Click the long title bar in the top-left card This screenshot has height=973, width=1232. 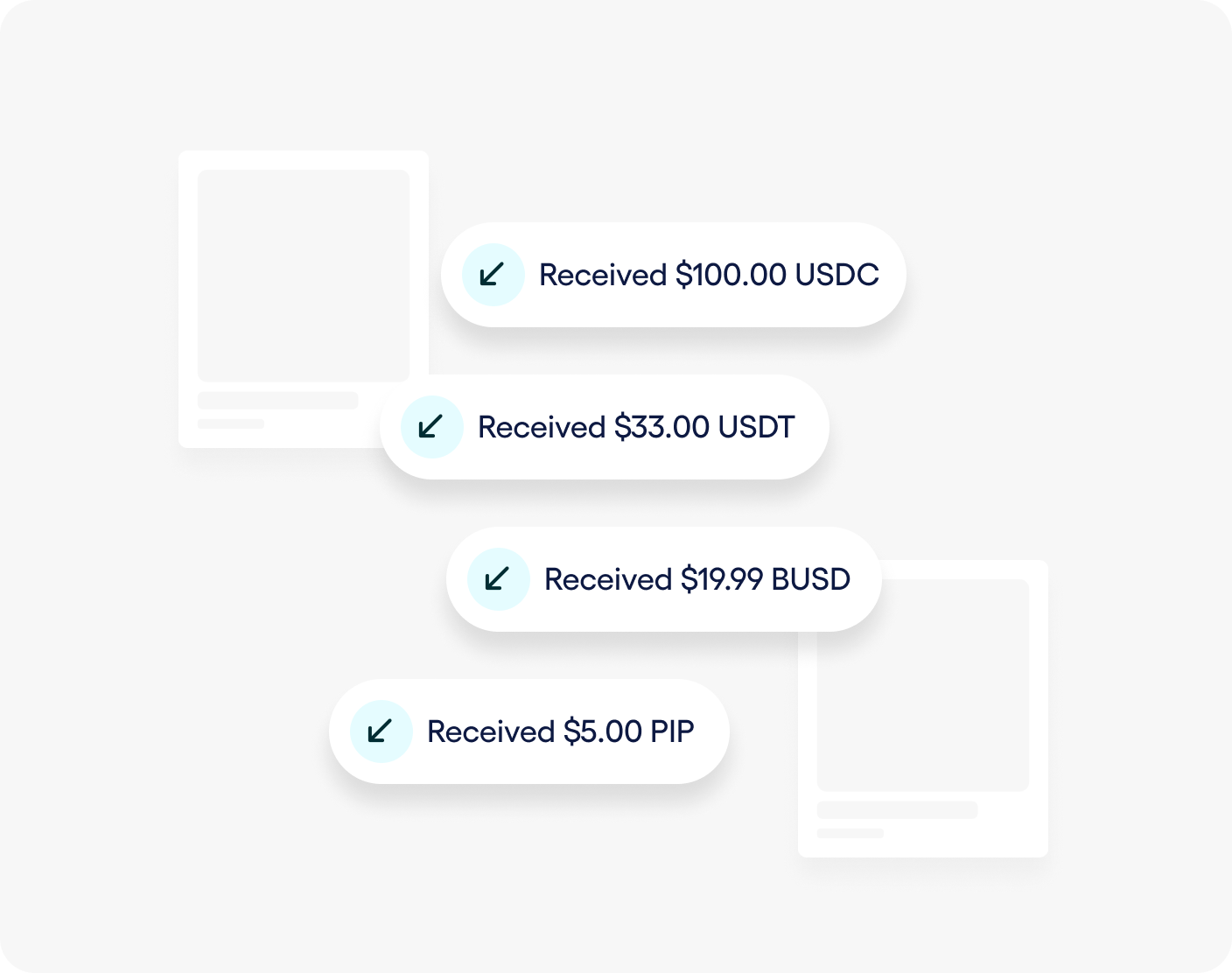(x=278, y=401)
